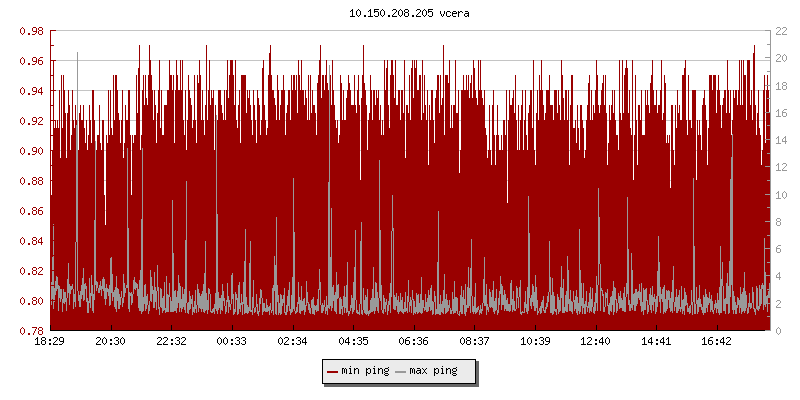The width and height of the screenshot is (800, 400).
Task: Choose the 06:36 time axis label
Action: click(414, 342)
